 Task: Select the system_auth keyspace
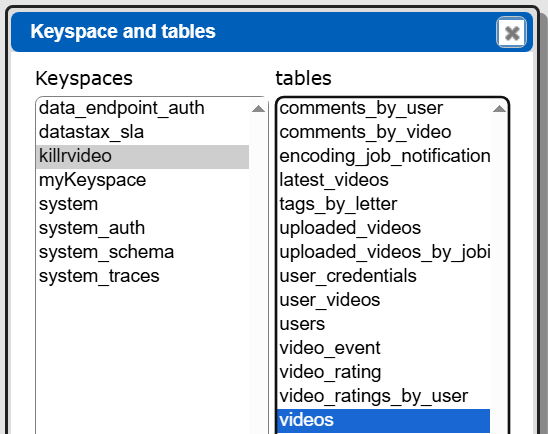tap(143, 228)
